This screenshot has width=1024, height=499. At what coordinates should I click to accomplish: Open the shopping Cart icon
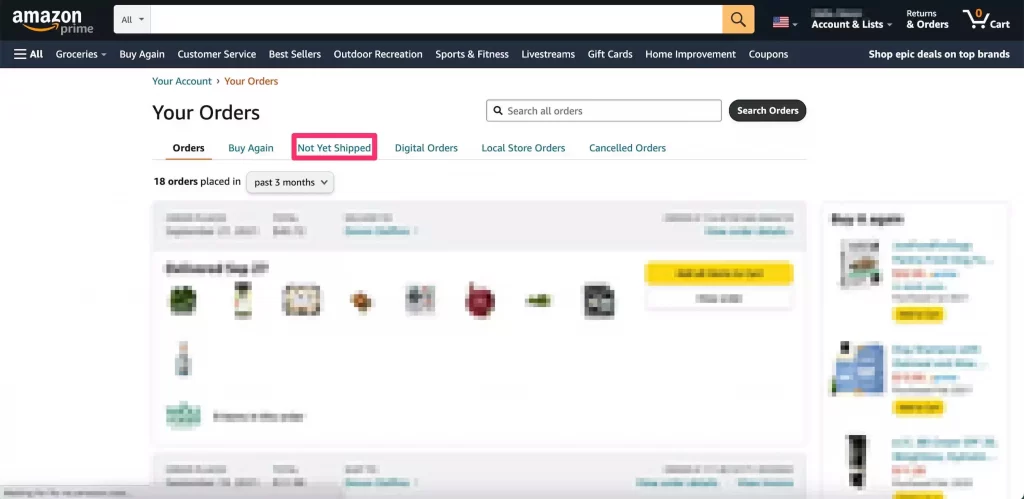tap(985, 20)
